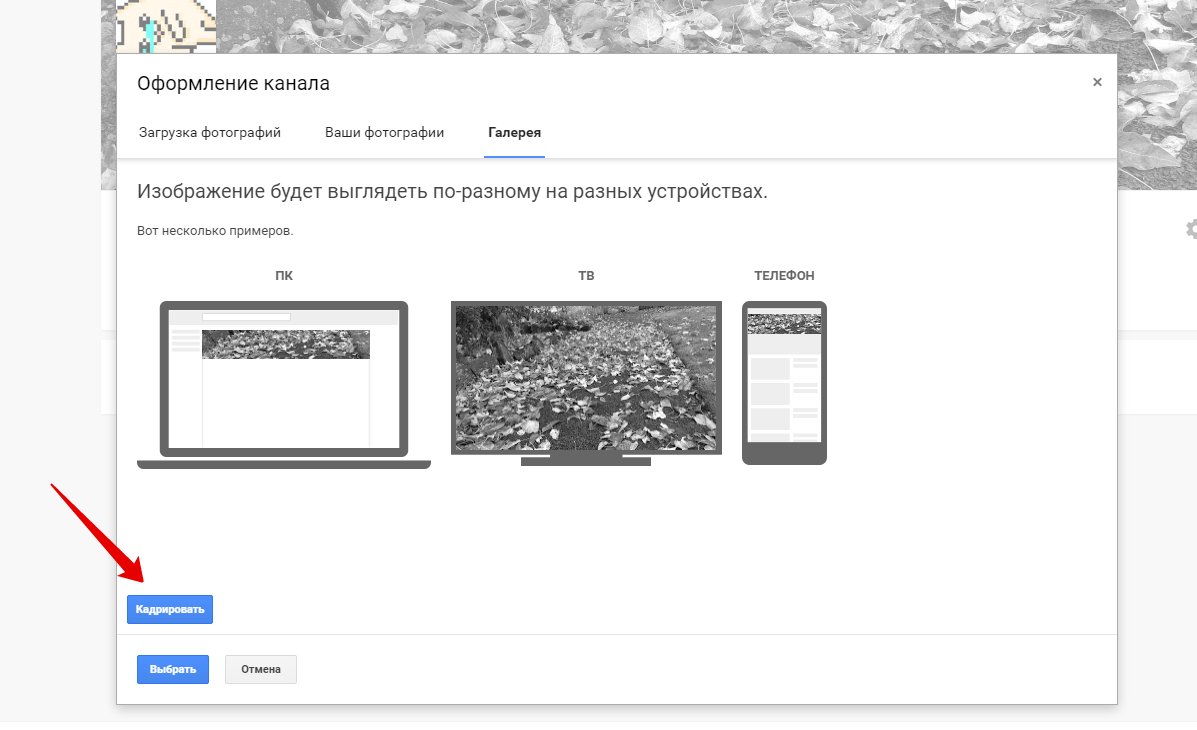Click the phone preview image
This screenshot has width=1197, height=730.
(x=784, y=381)
